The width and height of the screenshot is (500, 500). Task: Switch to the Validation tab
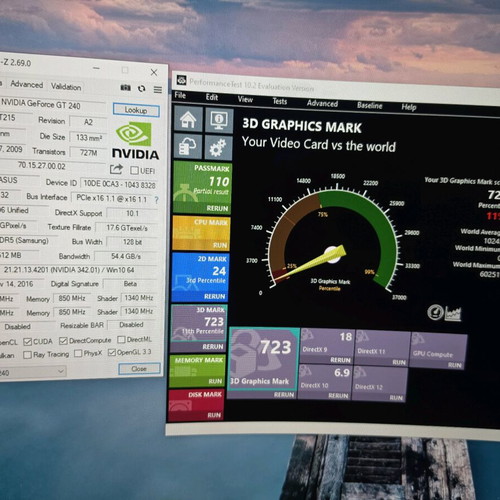click(66, 87)
